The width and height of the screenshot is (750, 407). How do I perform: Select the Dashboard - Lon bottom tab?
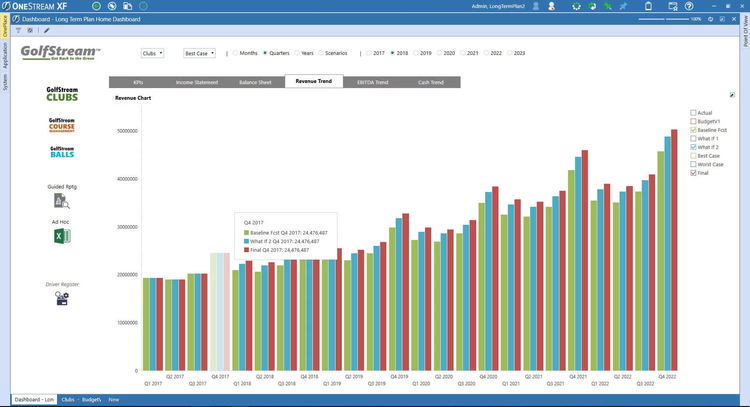click(34, 399)
